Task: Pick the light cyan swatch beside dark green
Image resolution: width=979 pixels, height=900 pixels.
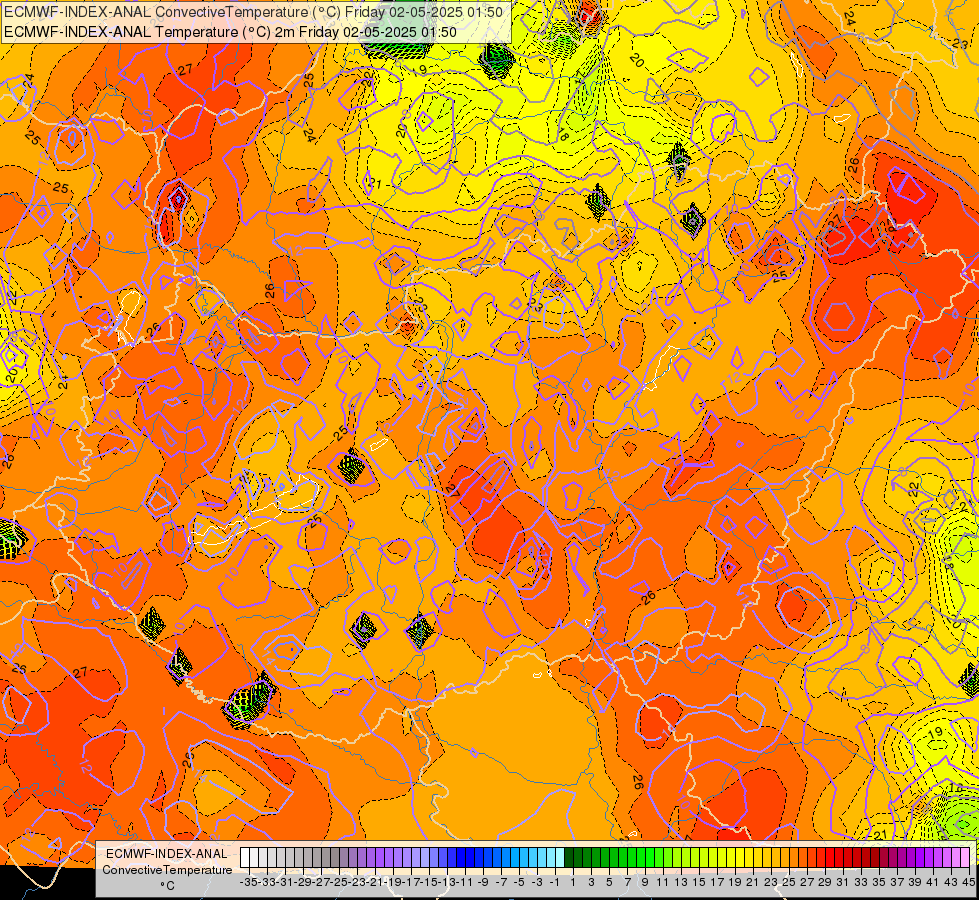Action: coord(560,858)
